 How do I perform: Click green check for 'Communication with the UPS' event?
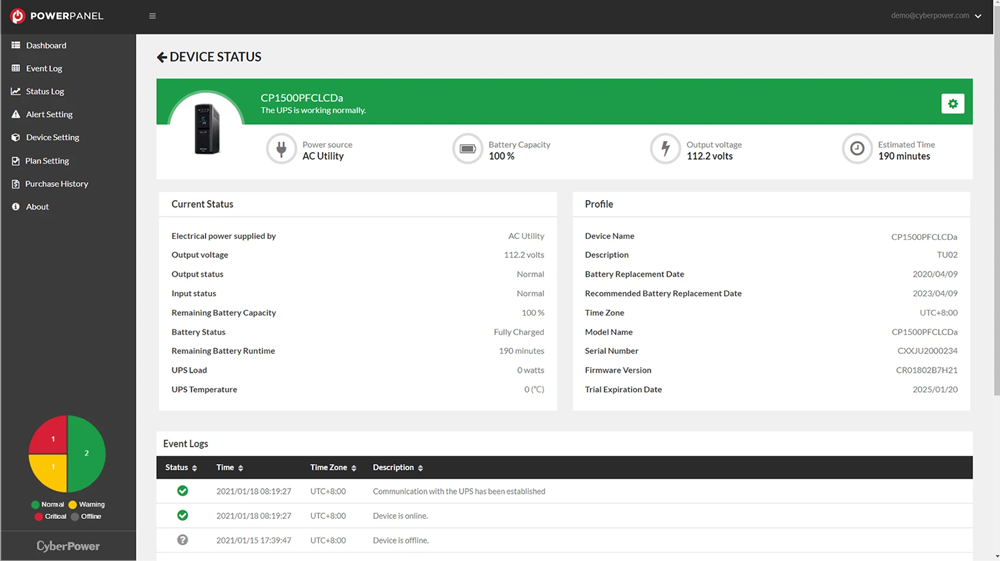[x=182, y=491]
